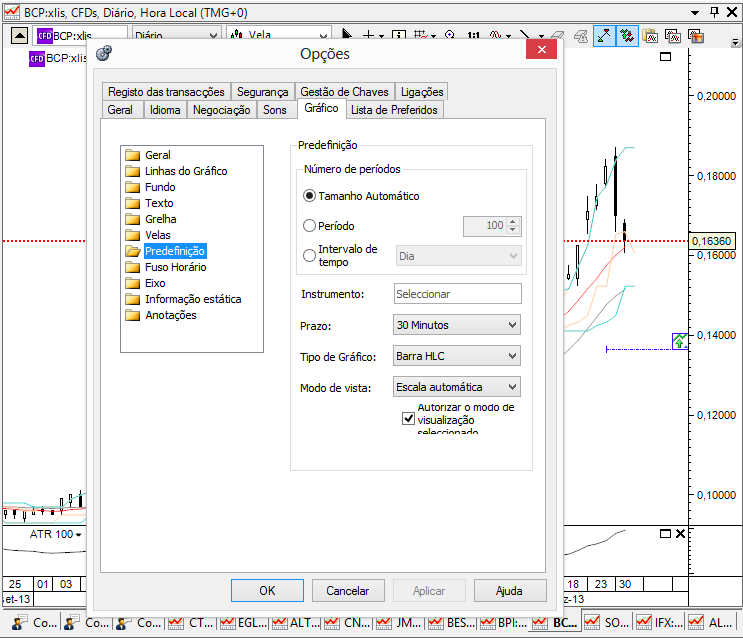Switch to the Negociação tab
743x638 pixels.
[x=221, y=109]
